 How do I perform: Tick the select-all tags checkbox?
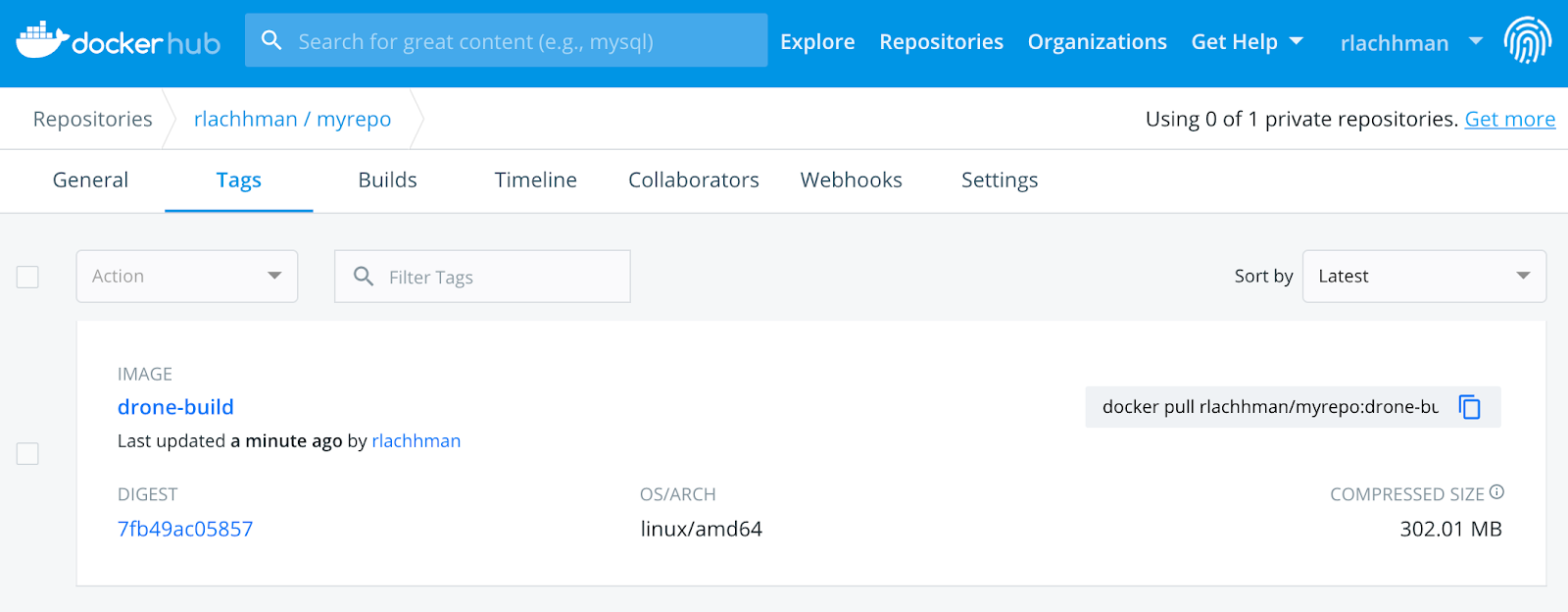click(x=27, y=277)
